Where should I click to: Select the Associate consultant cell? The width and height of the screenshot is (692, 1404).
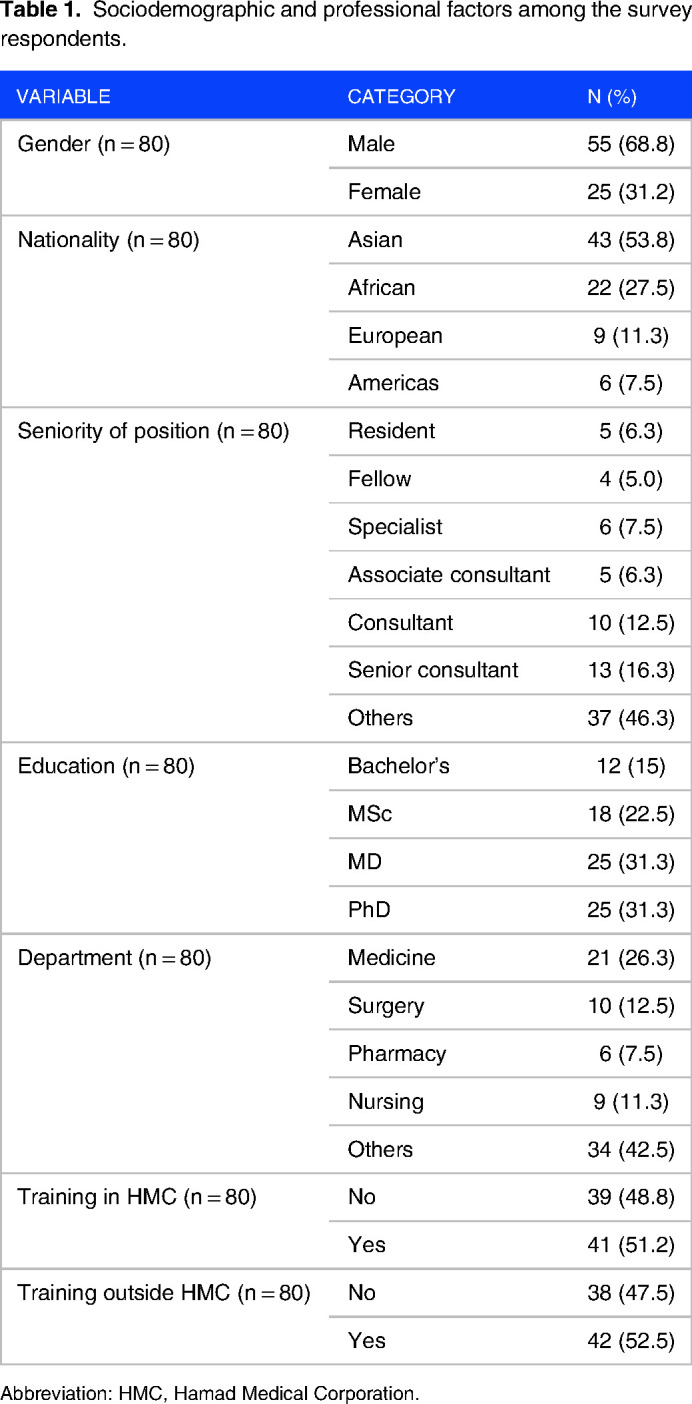[449, 575]
